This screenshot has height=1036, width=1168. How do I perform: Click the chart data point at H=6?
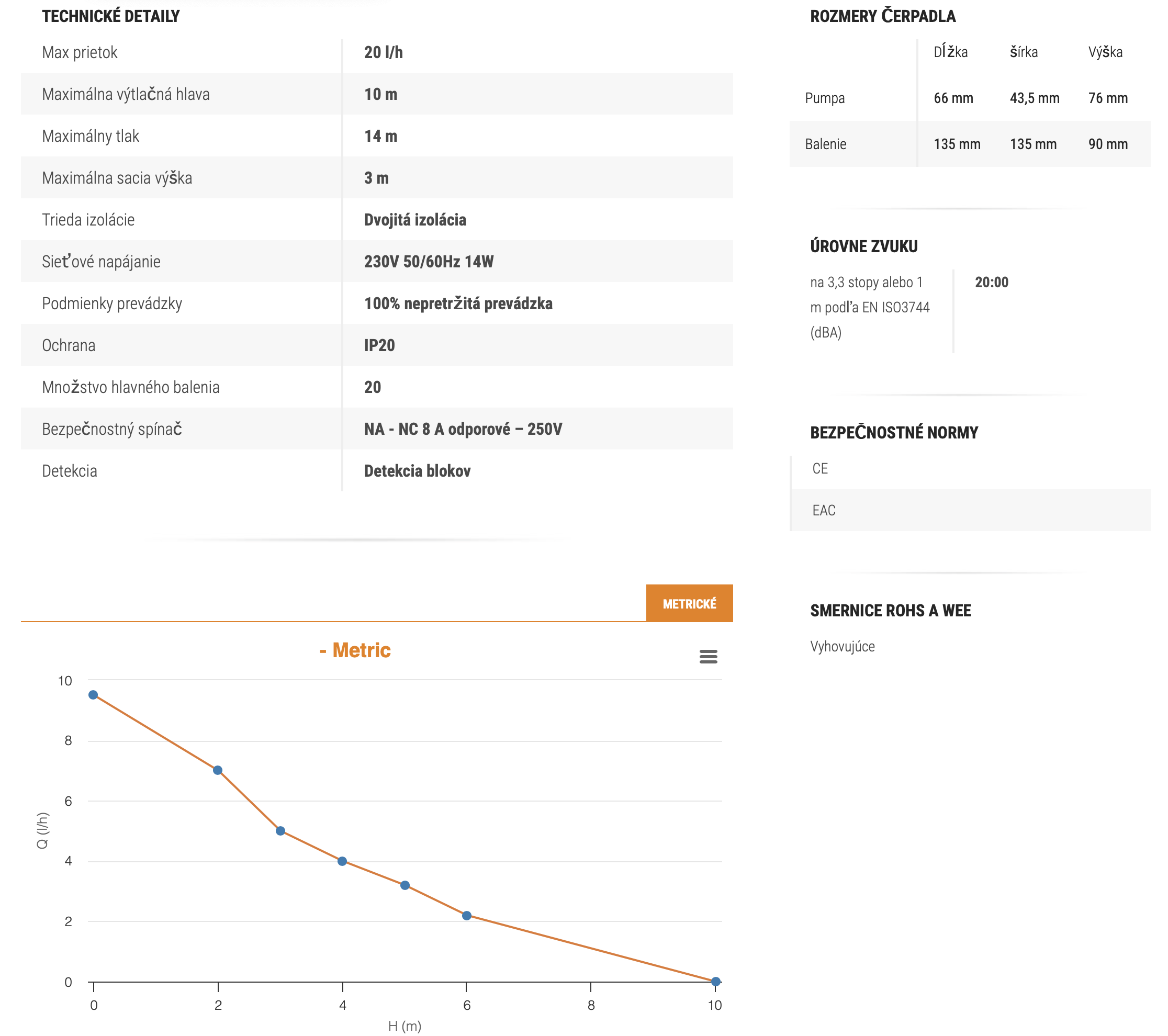[x=467, y=916]
